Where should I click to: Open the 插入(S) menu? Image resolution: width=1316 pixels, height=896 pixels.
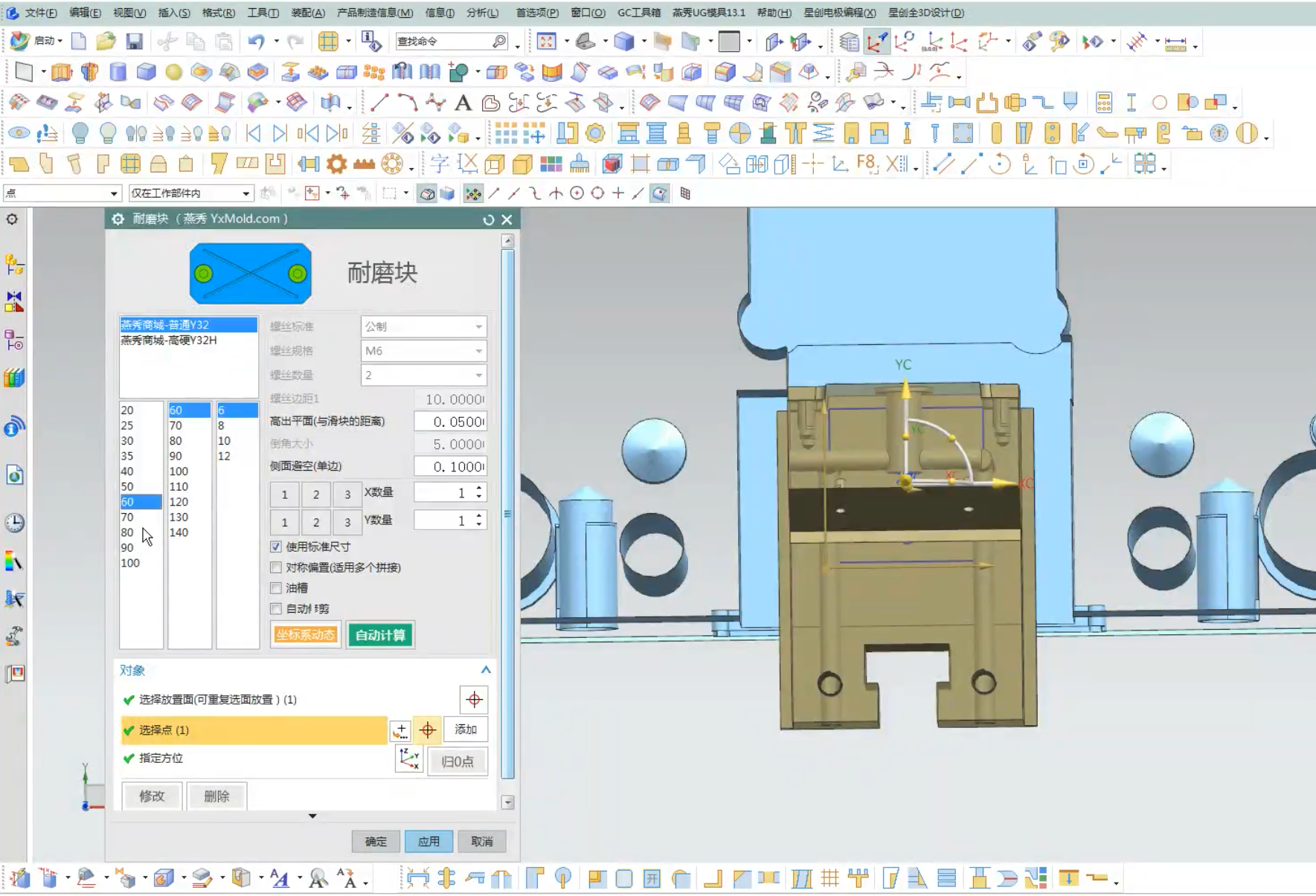coord(174,13)
